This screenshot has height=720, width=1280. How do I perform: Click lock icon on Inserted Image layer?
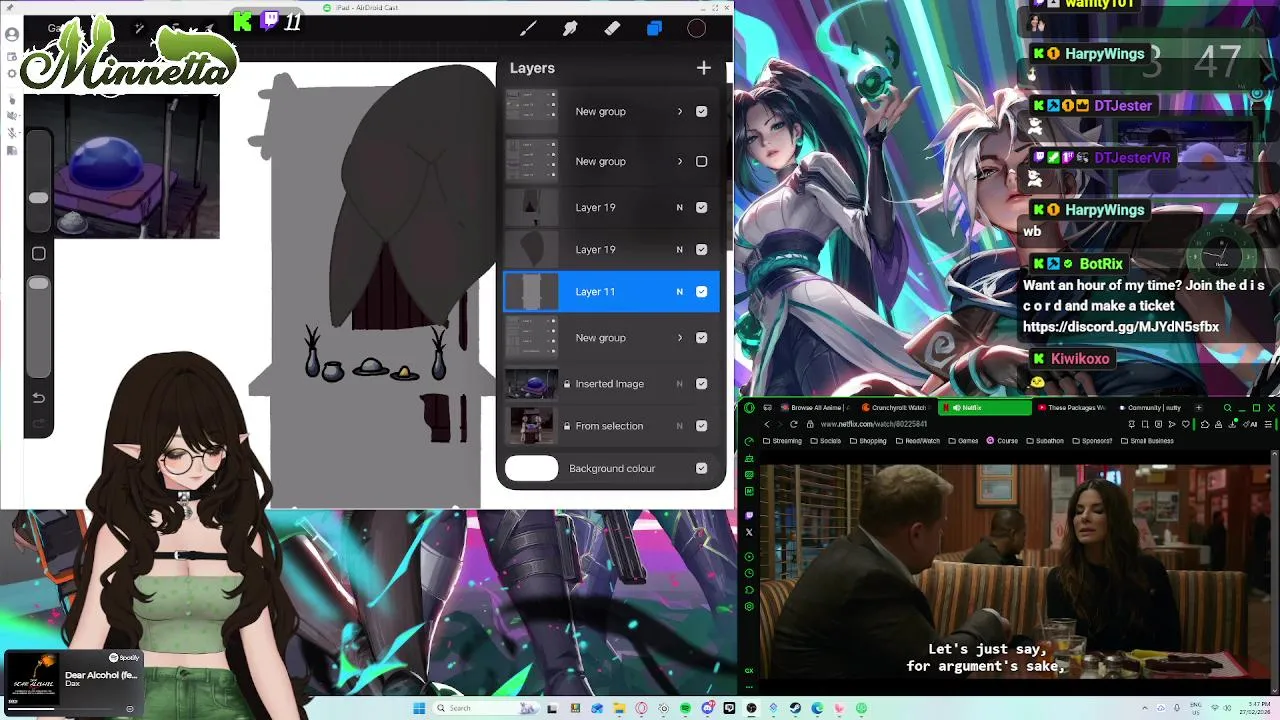[x=567, y=384]
